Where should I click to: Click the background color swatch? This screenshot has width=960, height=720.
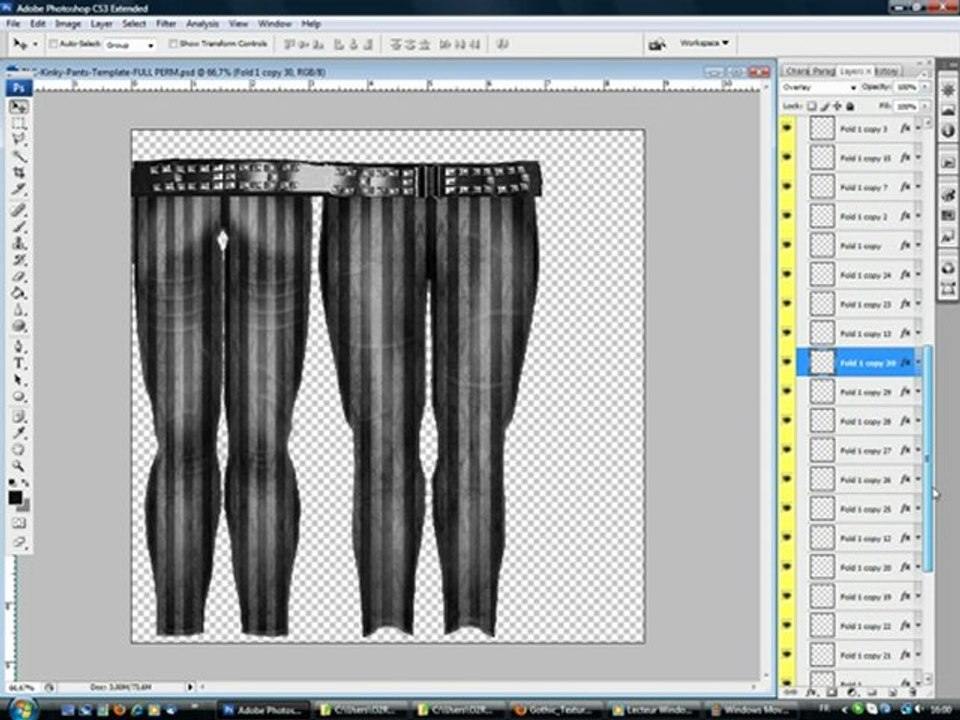point(24,506)
